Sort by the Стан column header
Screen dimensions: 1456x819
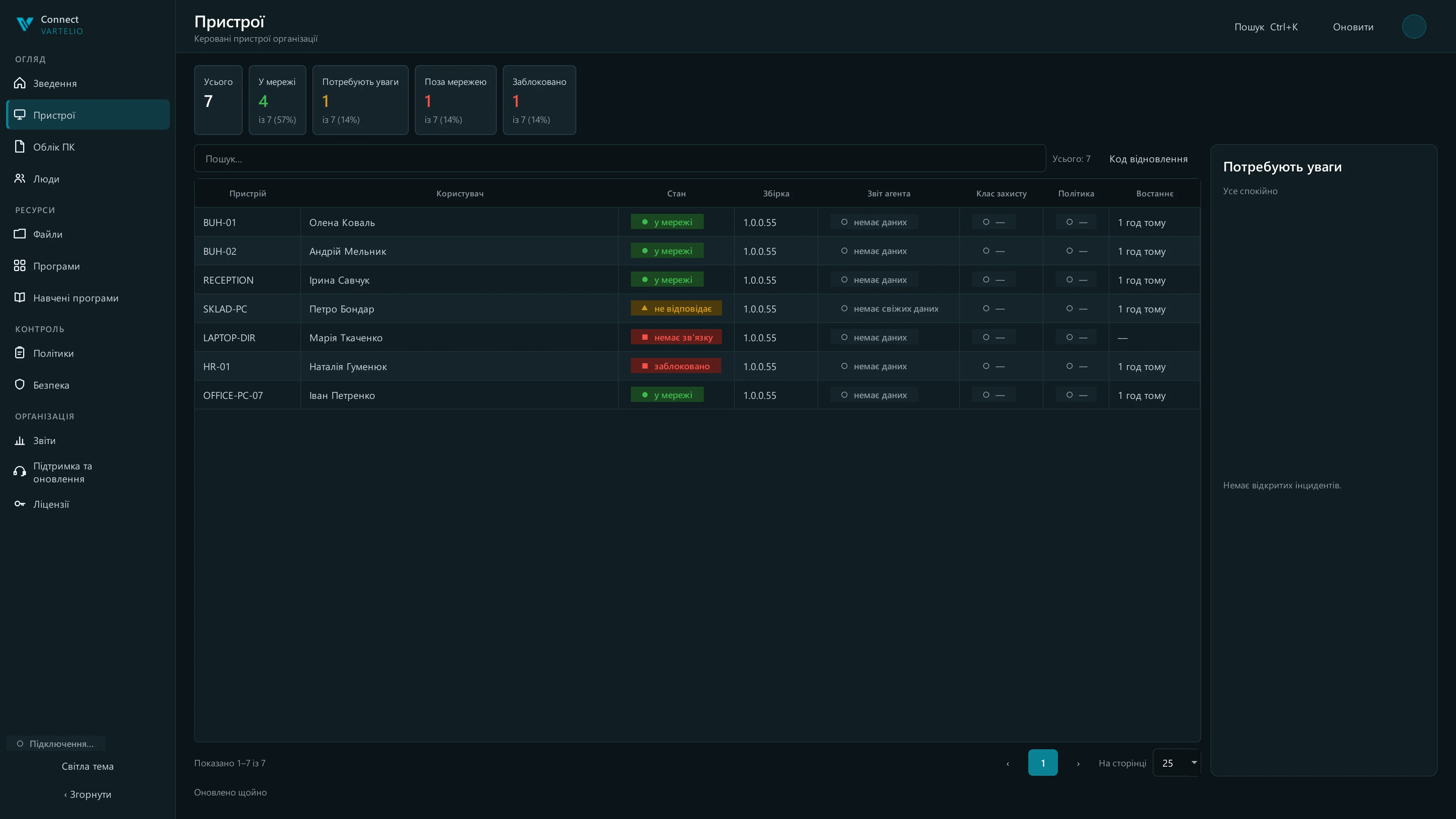click(x=676, y=193)
